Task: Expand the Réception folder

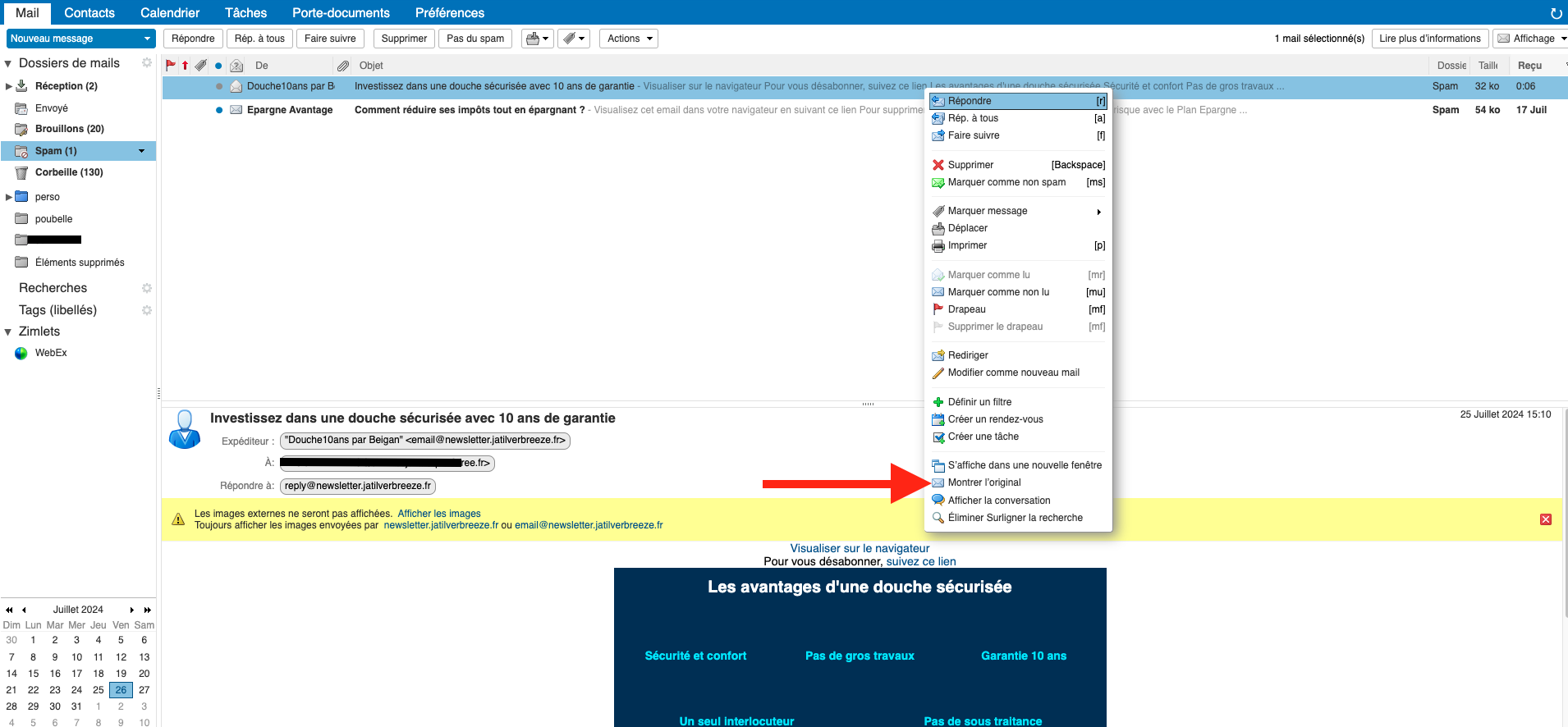Action: coord(8,86)
